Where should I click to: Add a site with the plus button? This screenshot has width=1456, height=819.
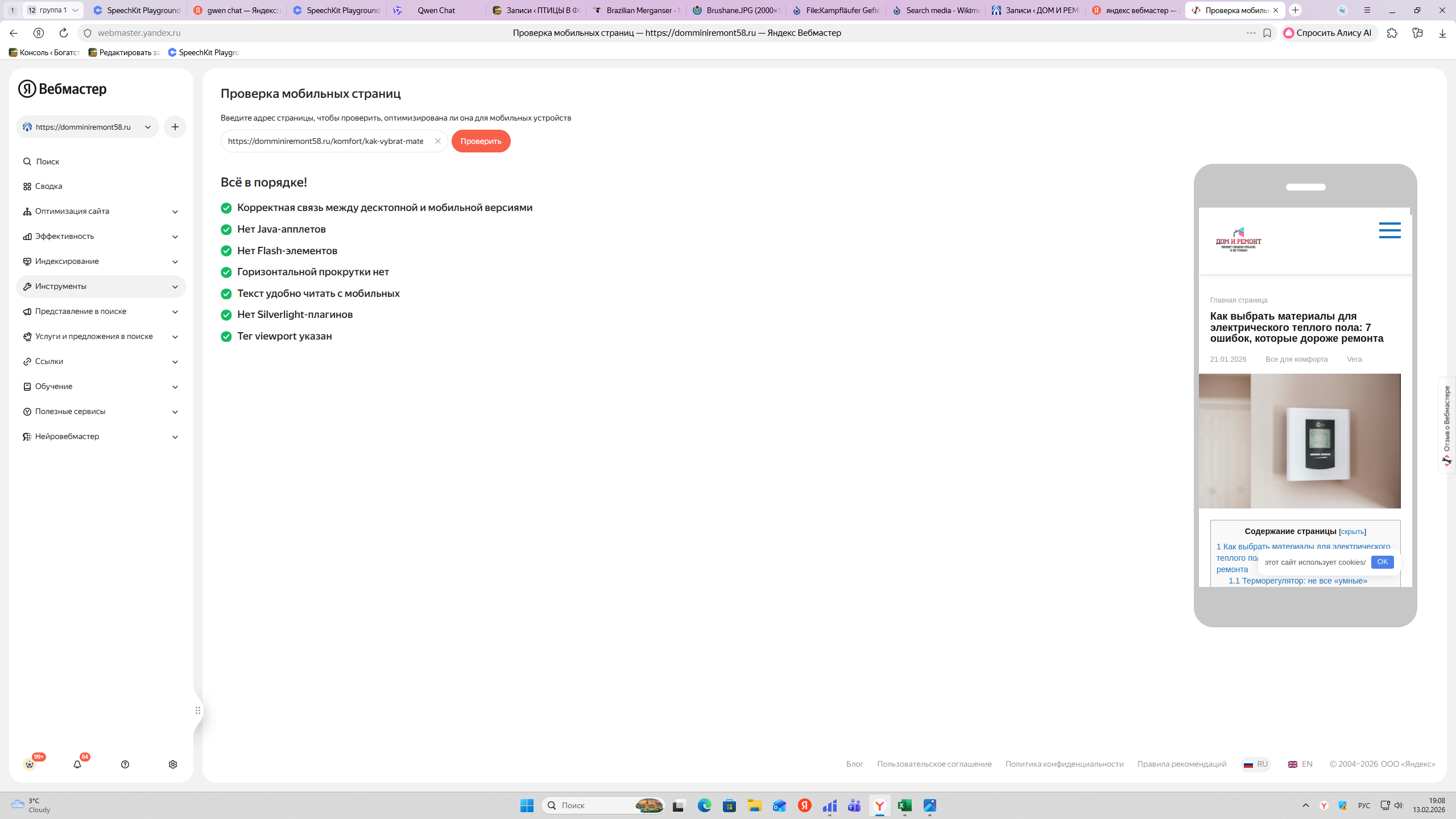[175, 127]
